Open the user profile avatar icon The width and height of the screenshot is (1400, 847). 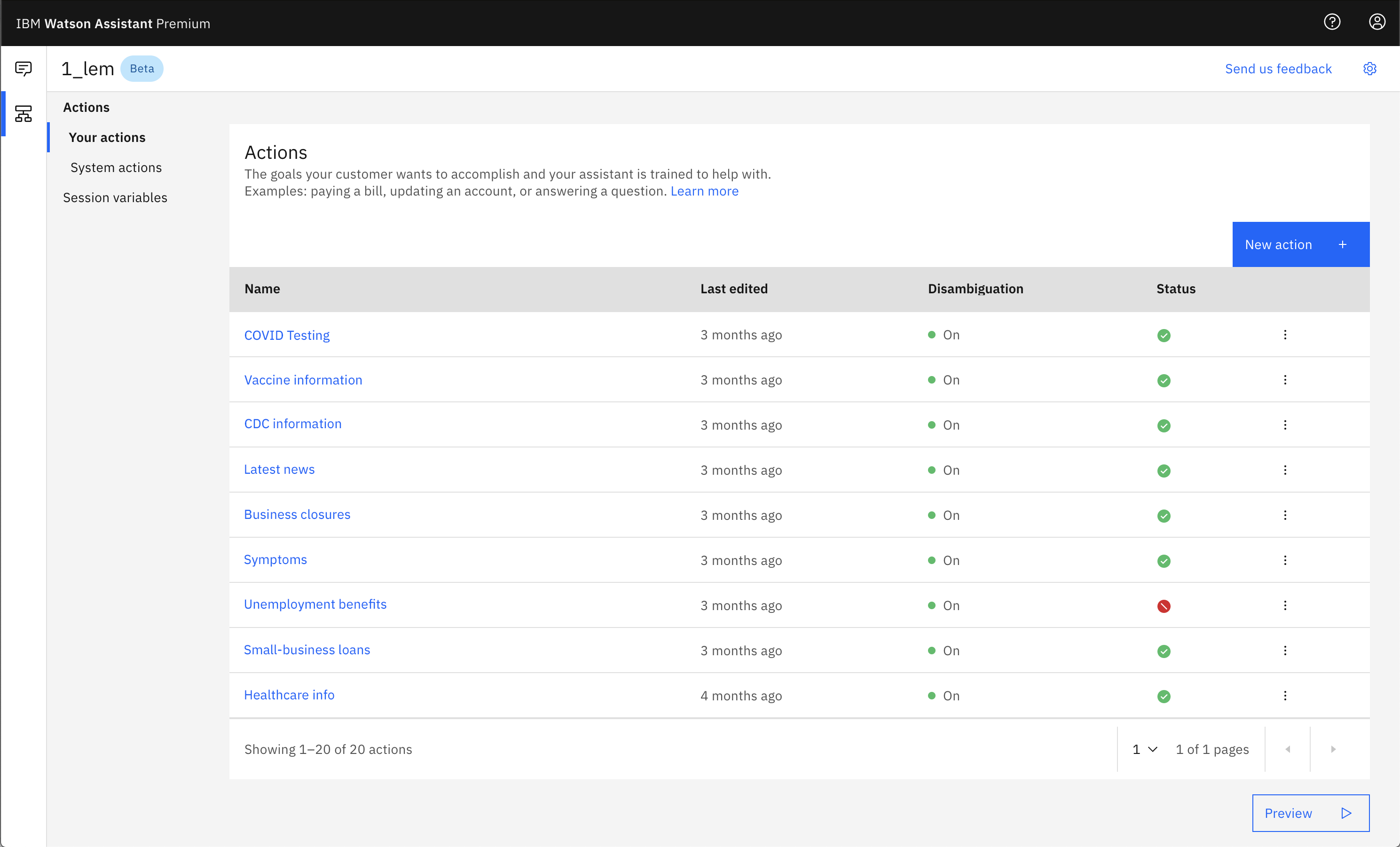tap(1376, 22)
